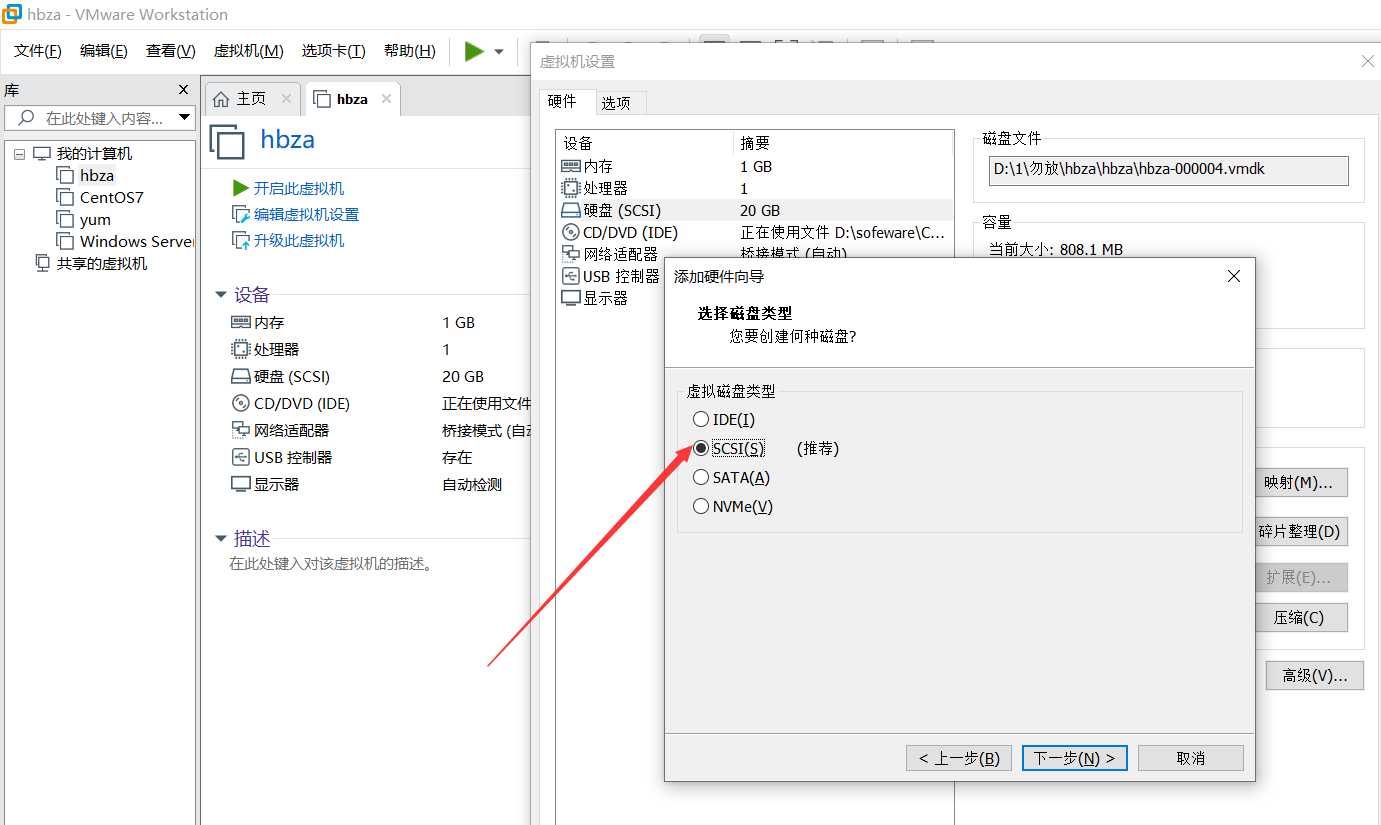Click the 开启此虚拟机 link
Image resolution: width=1381 pixels, height=825 pixels.
pos(299,188)
